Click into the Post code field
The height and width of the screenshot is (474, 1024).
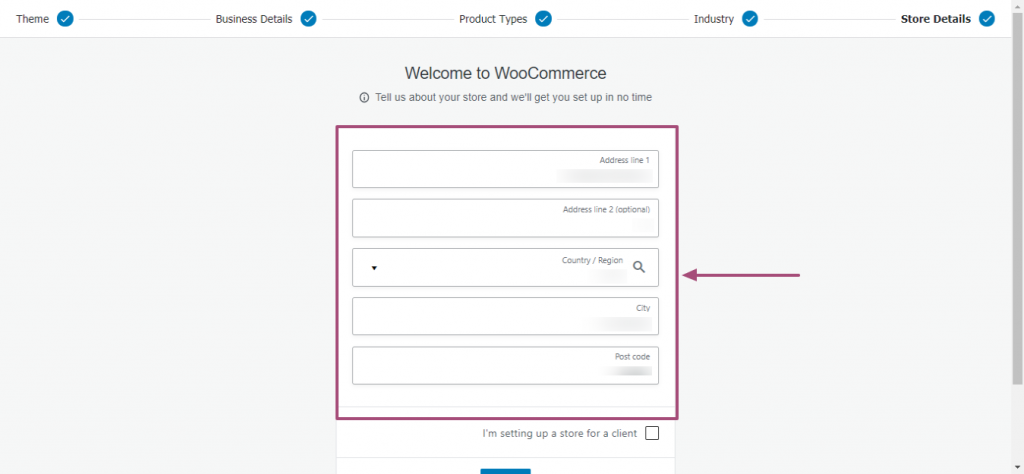pos(505,366)
